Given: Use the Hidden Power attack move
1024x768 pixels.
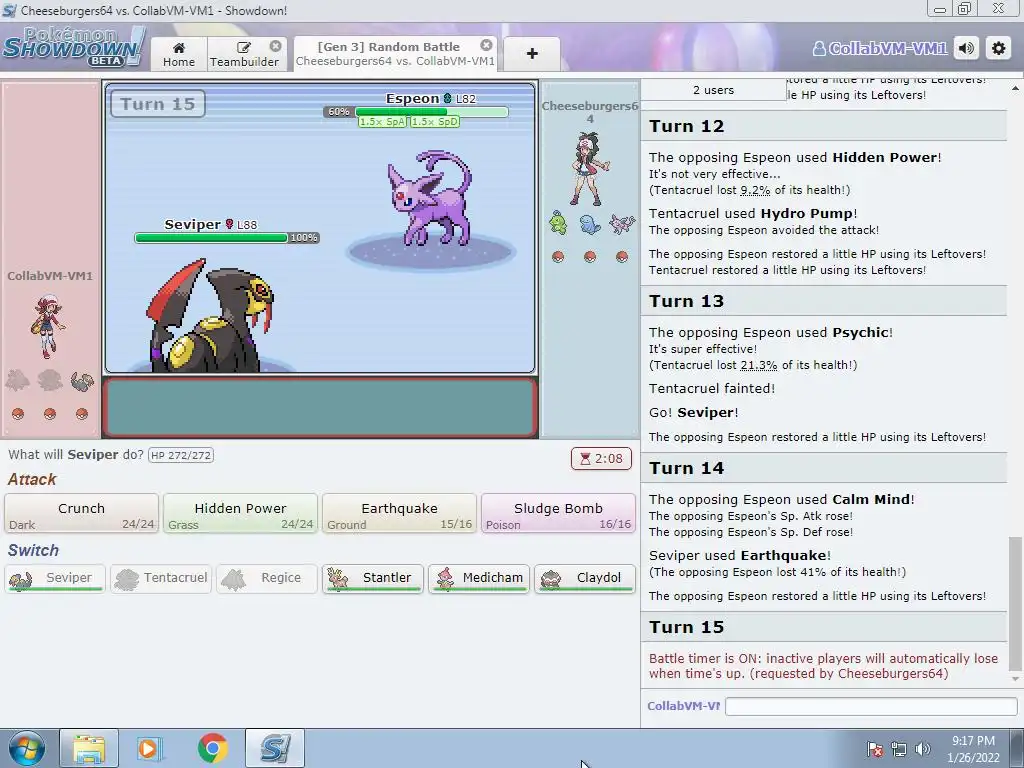Looking at the screenshot, I should point(240,513).
